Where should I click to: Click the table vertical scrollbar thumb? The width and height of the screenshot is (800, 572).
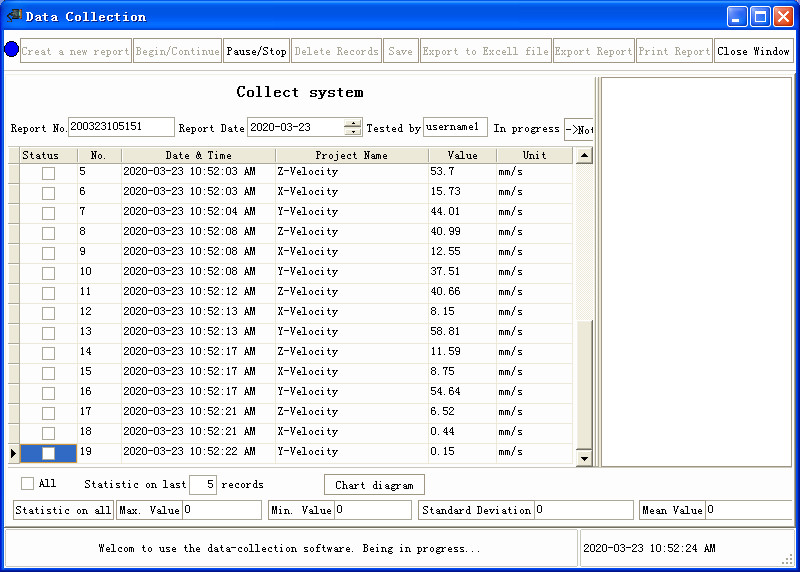(x=584, y=384)
